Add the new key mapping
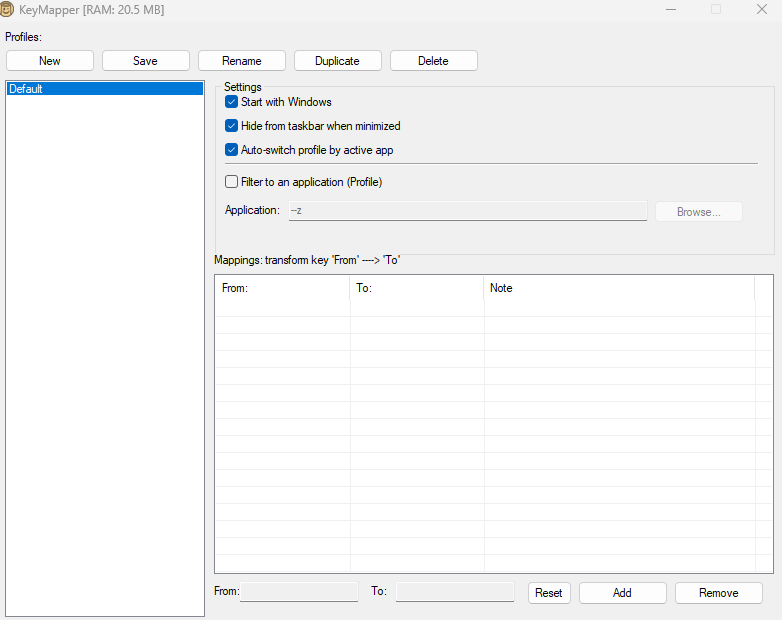Viewport: 782px width, 620px height. point(622,593)
